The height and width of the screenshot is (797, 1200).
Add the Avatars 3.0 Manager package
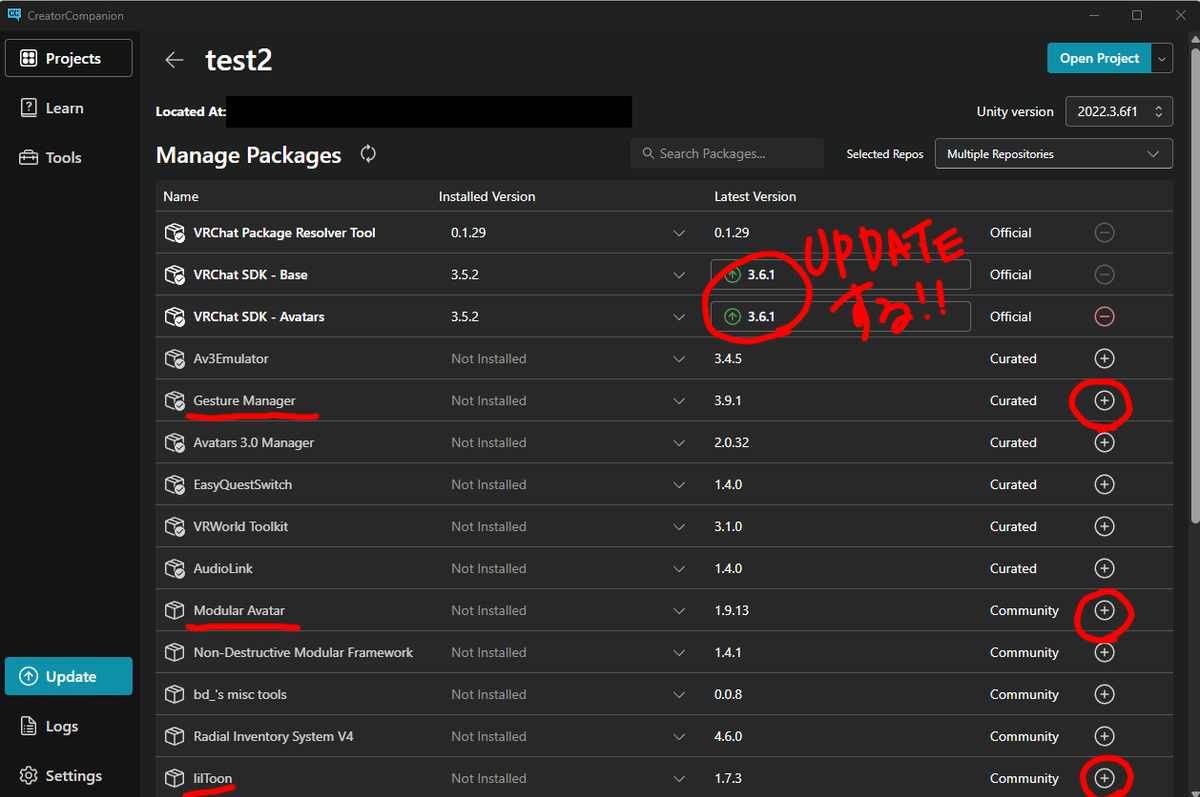(x=1104, y=442)
